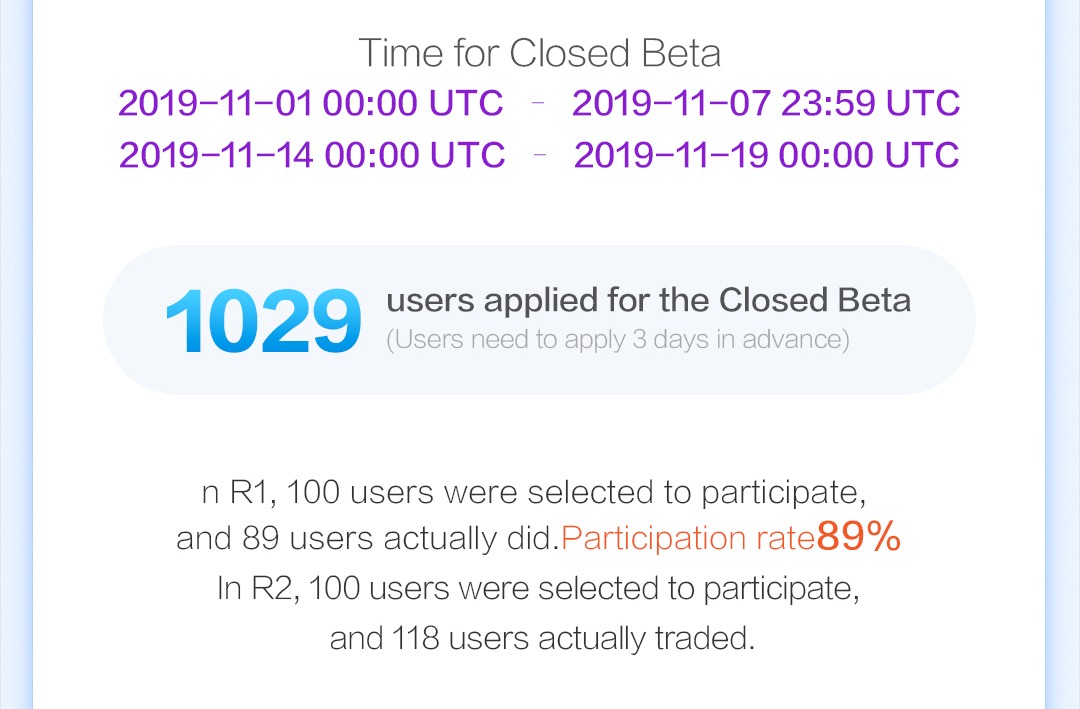Click "and 89 users actually did" text
This screenshot has height=709, width=1080.
pyautogui.click(x=367, y=539)
